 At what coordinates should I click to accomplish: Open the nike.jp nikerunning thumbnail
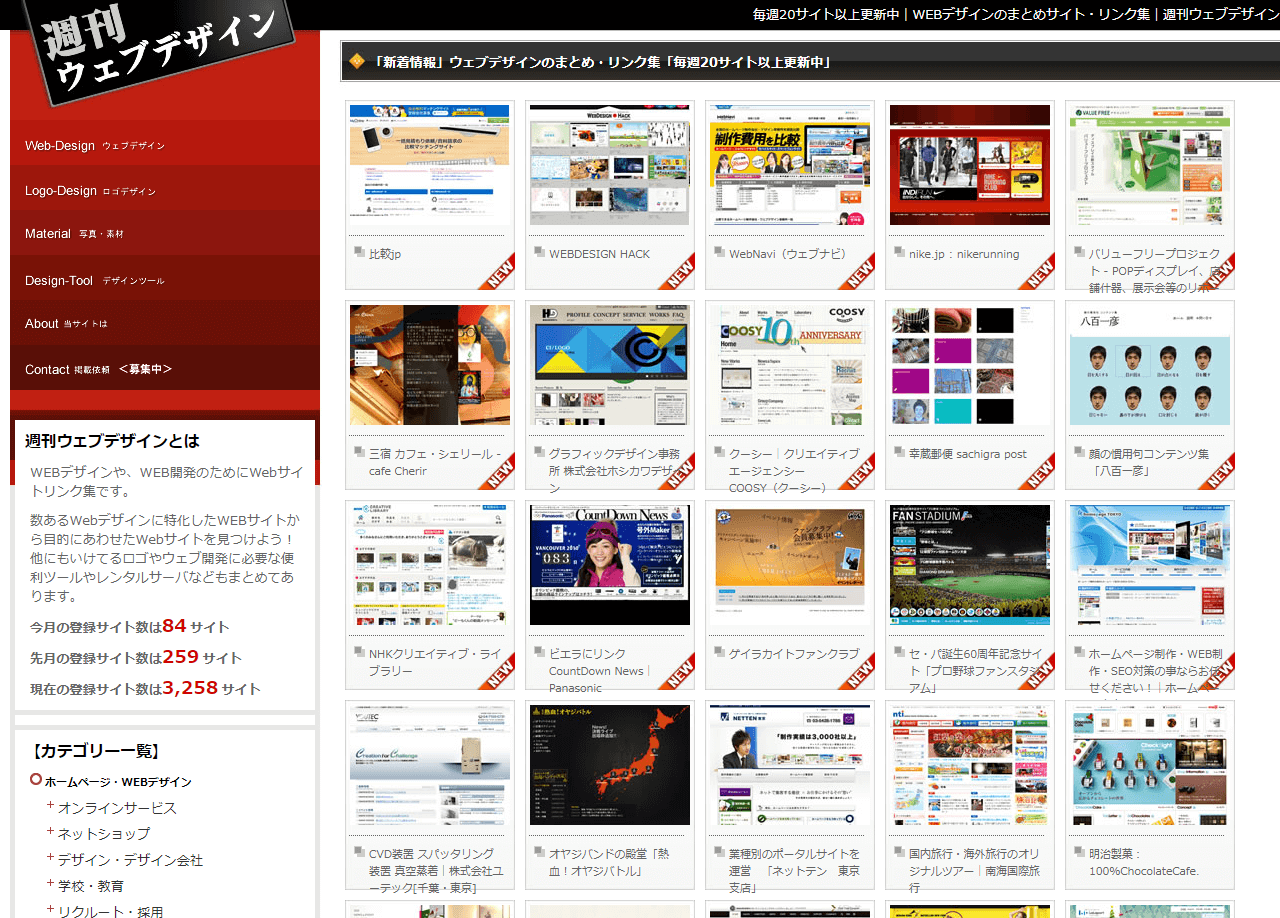(970, 165)
